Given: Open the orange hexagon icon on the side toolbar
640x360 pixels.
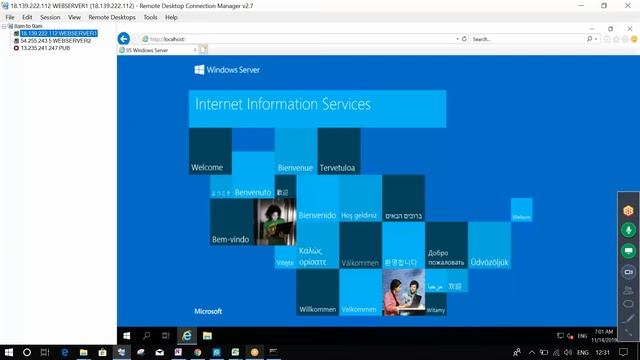Looking at the screenshot, I should [628, 210].
